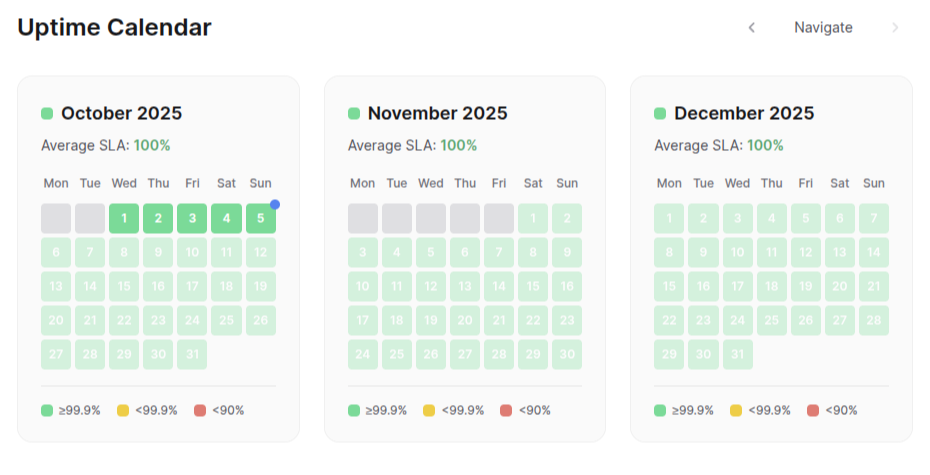This screenshot has height=475, width=930.
Task: Select October 5 with blue dot
Action: (x=260, y=218)
